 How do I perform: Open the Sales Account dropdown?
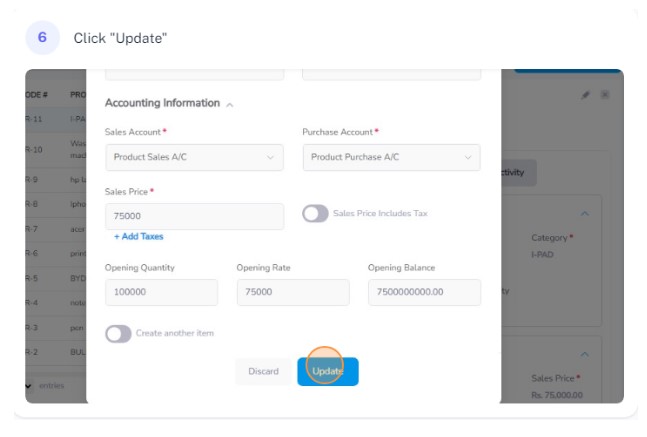194,157
